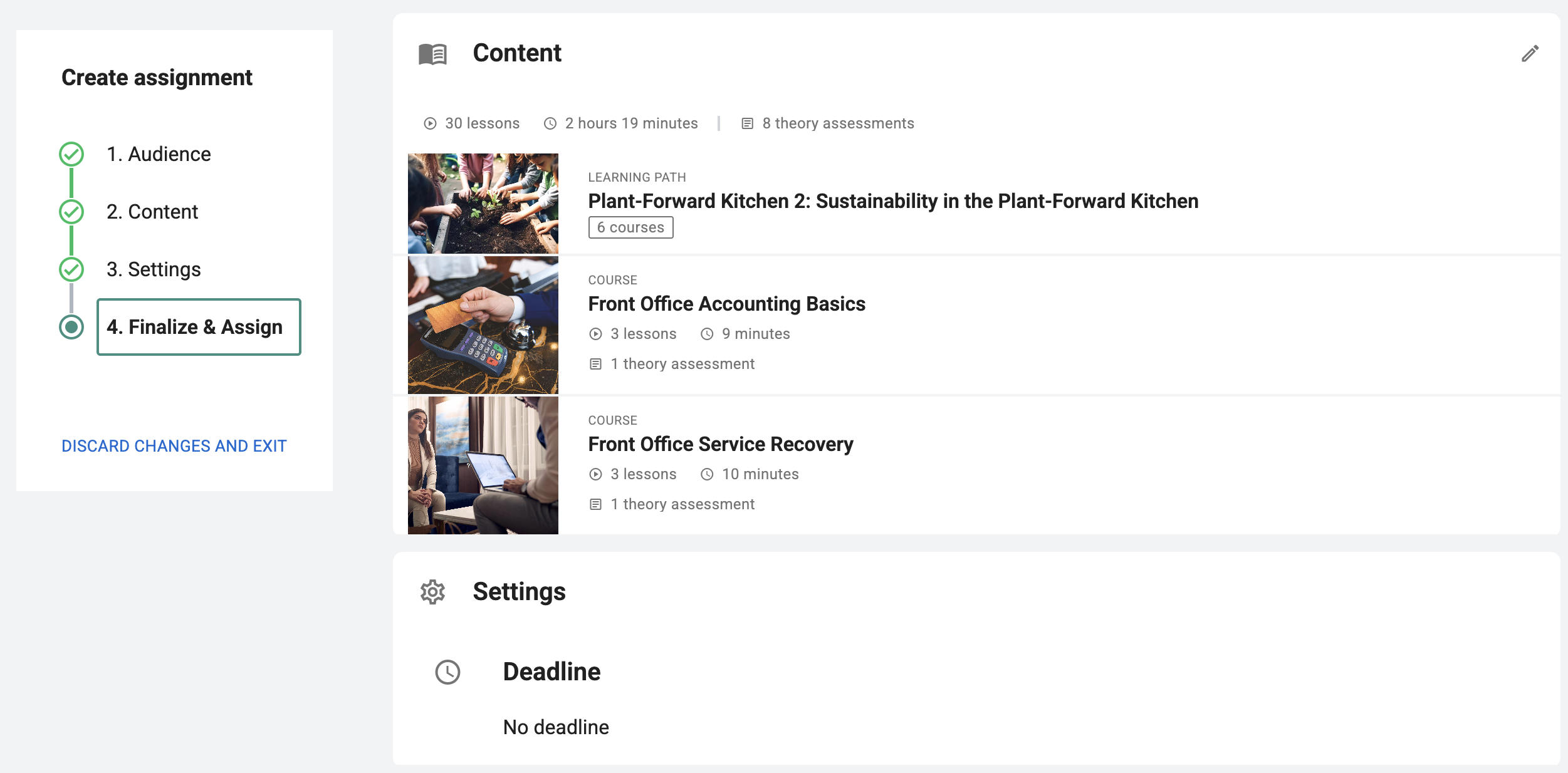Click the Settings gear icon

tap(432, 592)
